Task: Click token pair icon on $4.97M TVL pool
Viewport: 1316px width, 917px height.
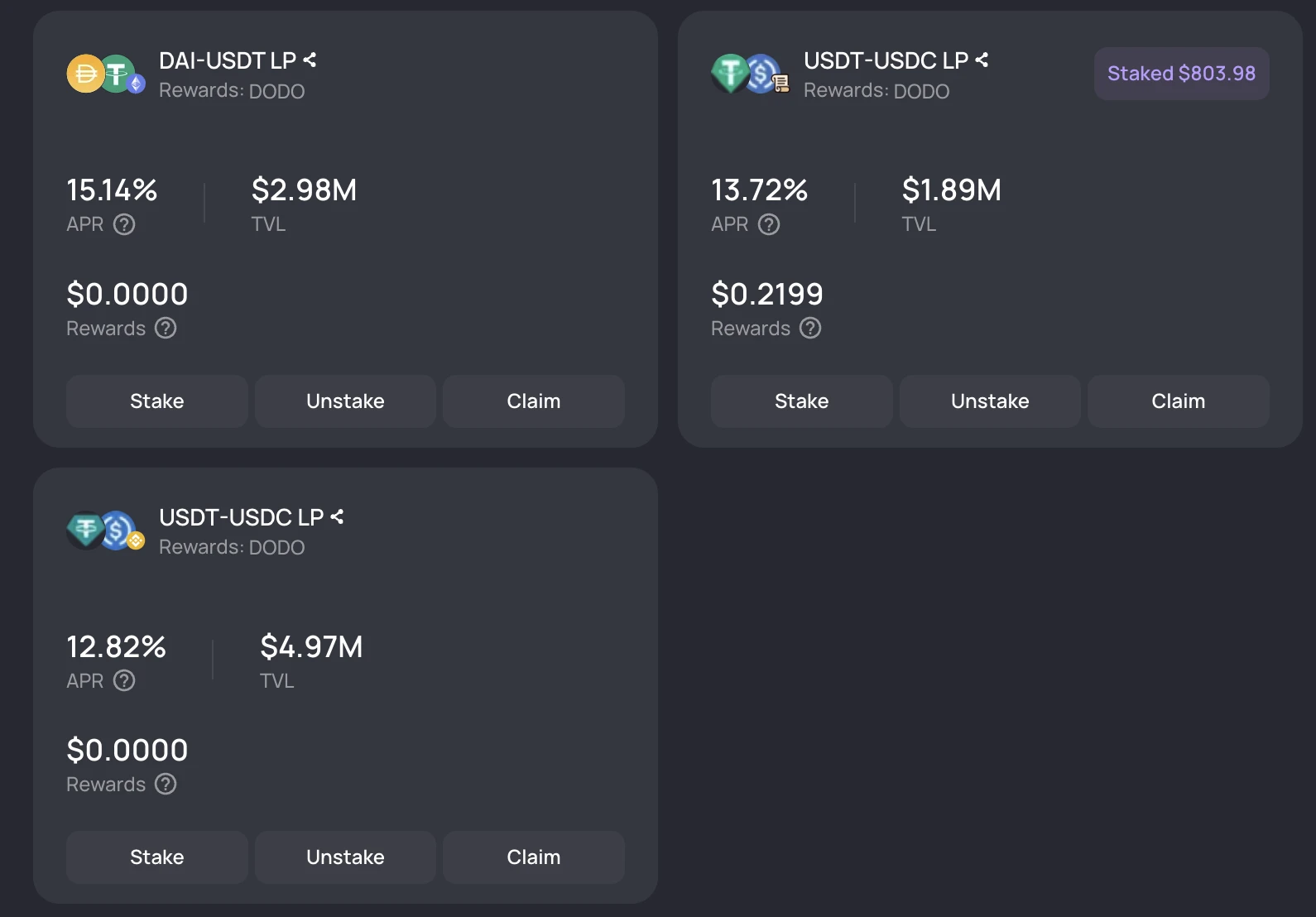Action: click(x=105, y=531)
